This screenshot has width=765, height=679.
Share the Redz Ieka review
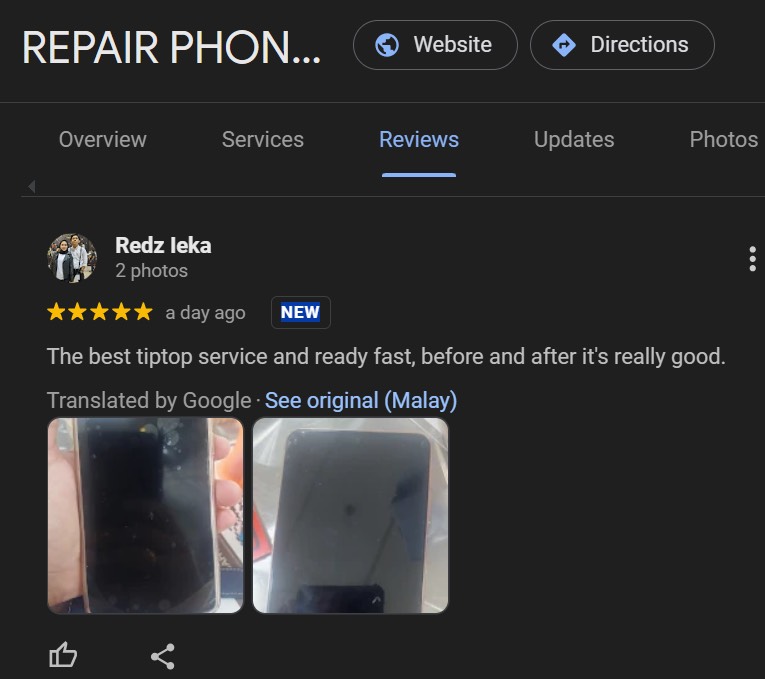tap(163, 656)
